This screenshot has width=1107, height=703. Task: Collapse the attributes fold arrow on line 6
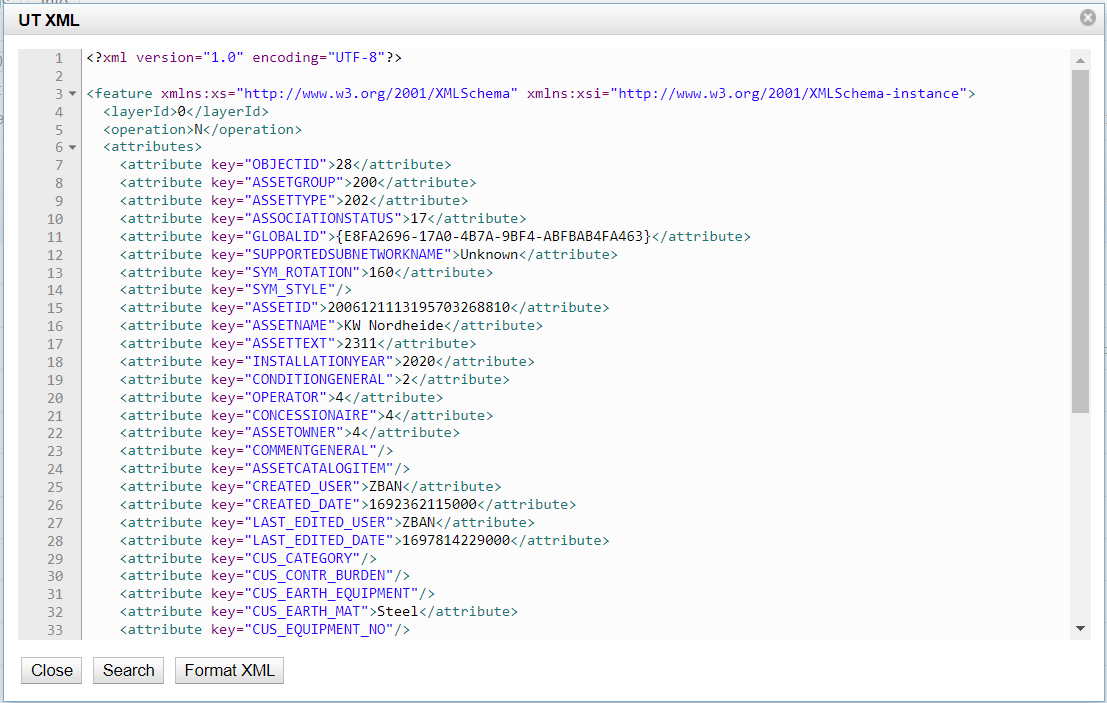(x=72, y=148)
